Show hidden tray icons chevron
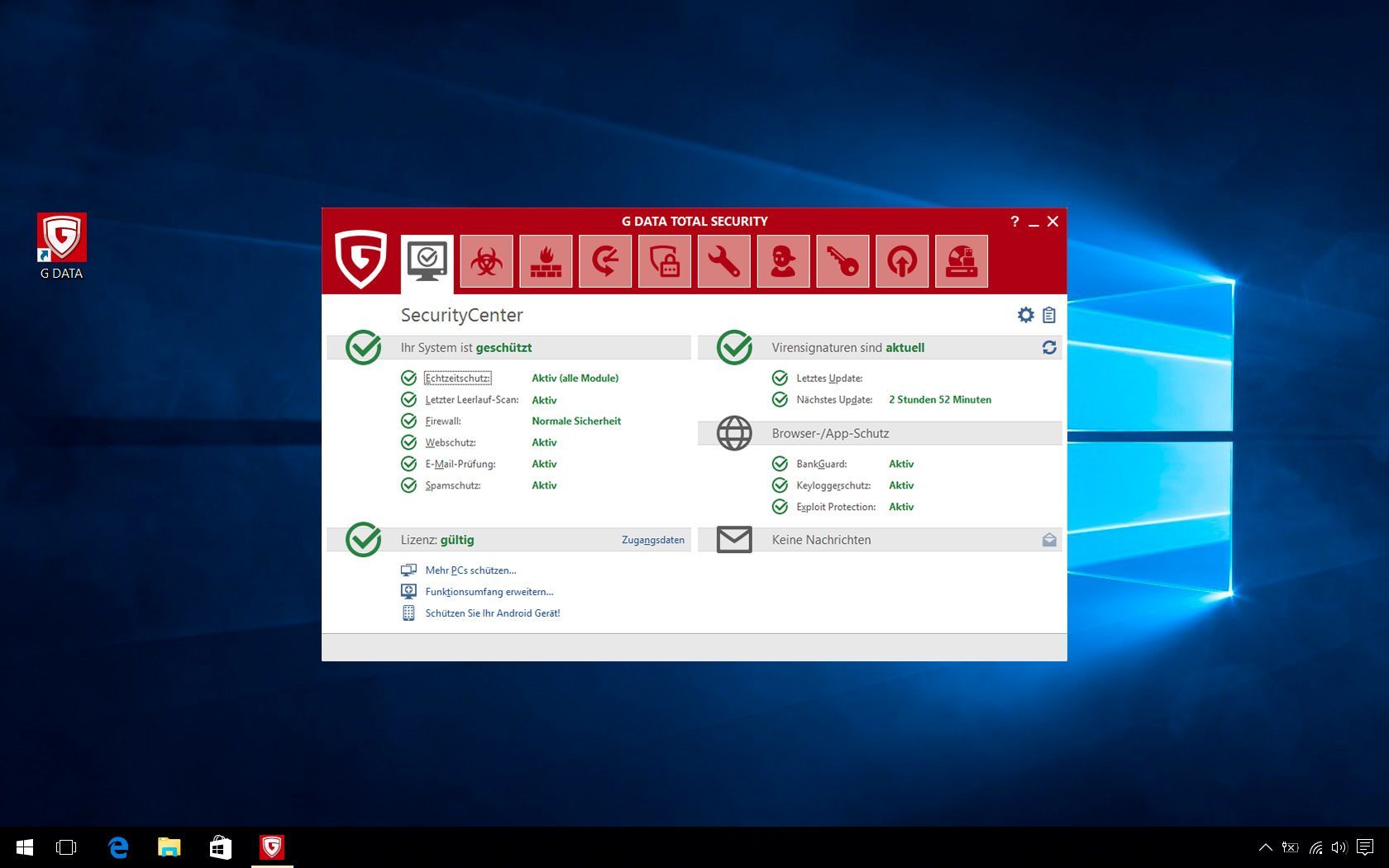The width and height of the screenshot is (1389, 868). click(1265, 847)
